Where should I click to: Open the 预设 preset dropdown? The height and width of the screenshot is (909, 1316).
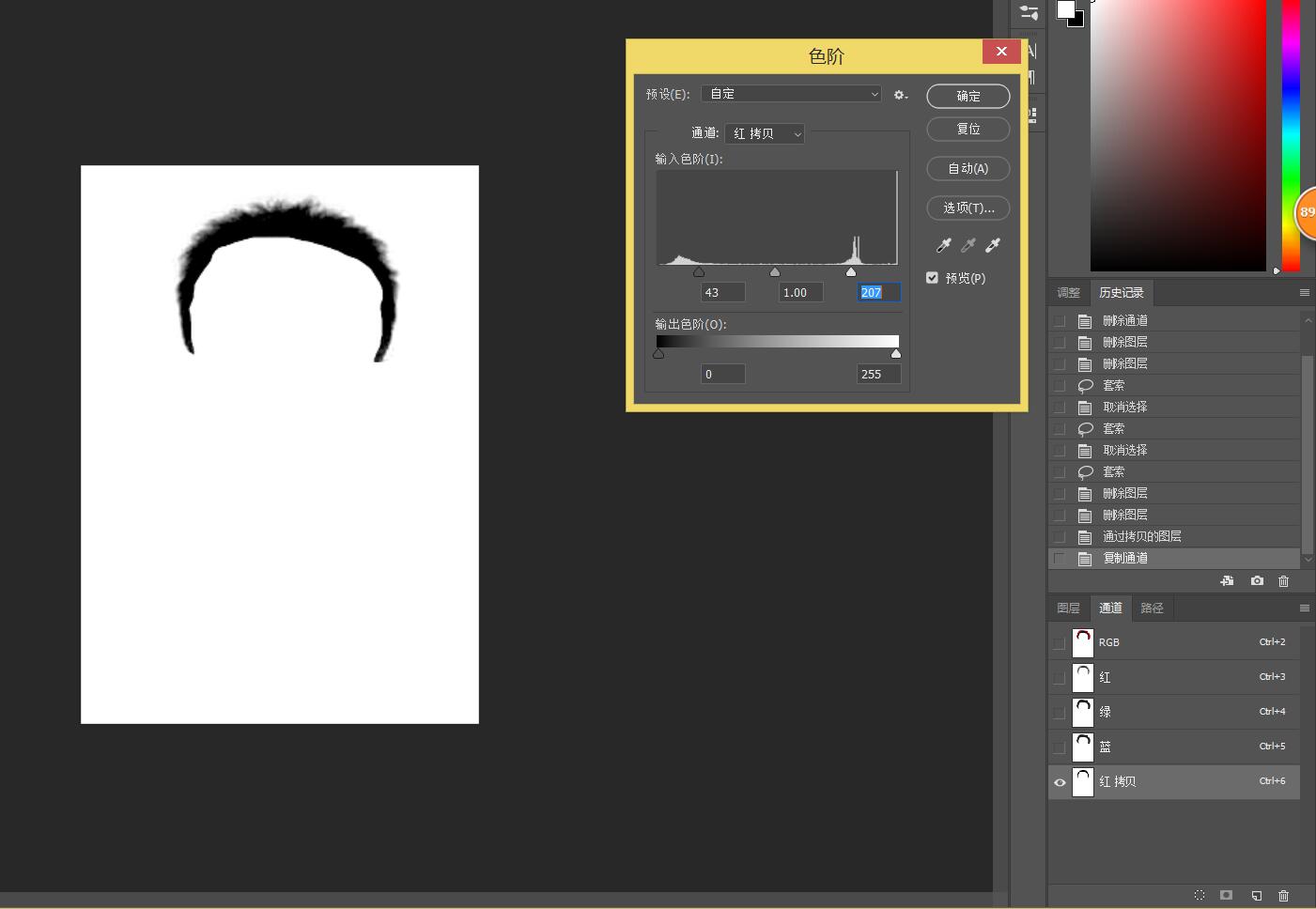click(x=791, y=94)
